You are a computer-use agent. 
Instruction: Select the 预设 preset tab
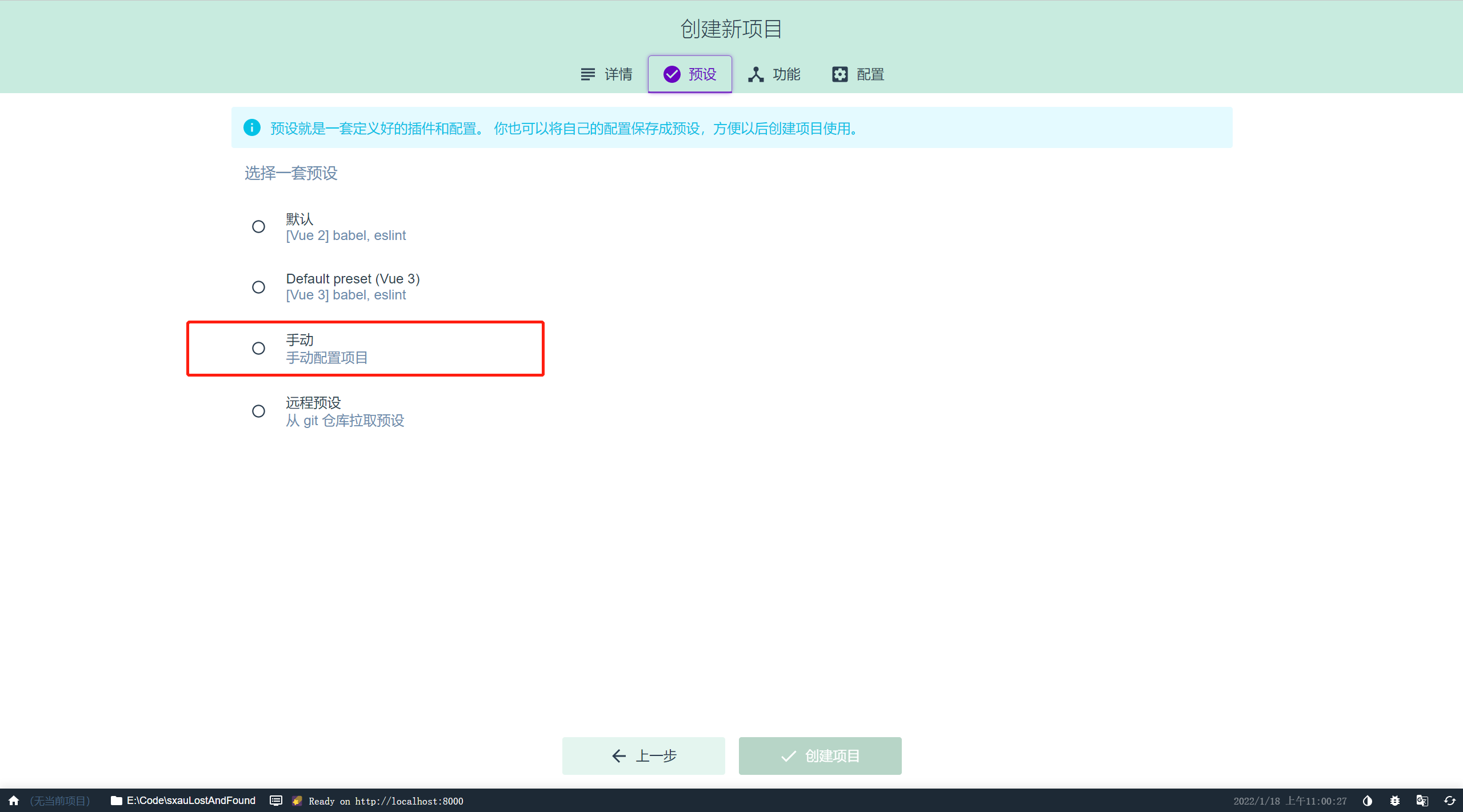point(690,74)
